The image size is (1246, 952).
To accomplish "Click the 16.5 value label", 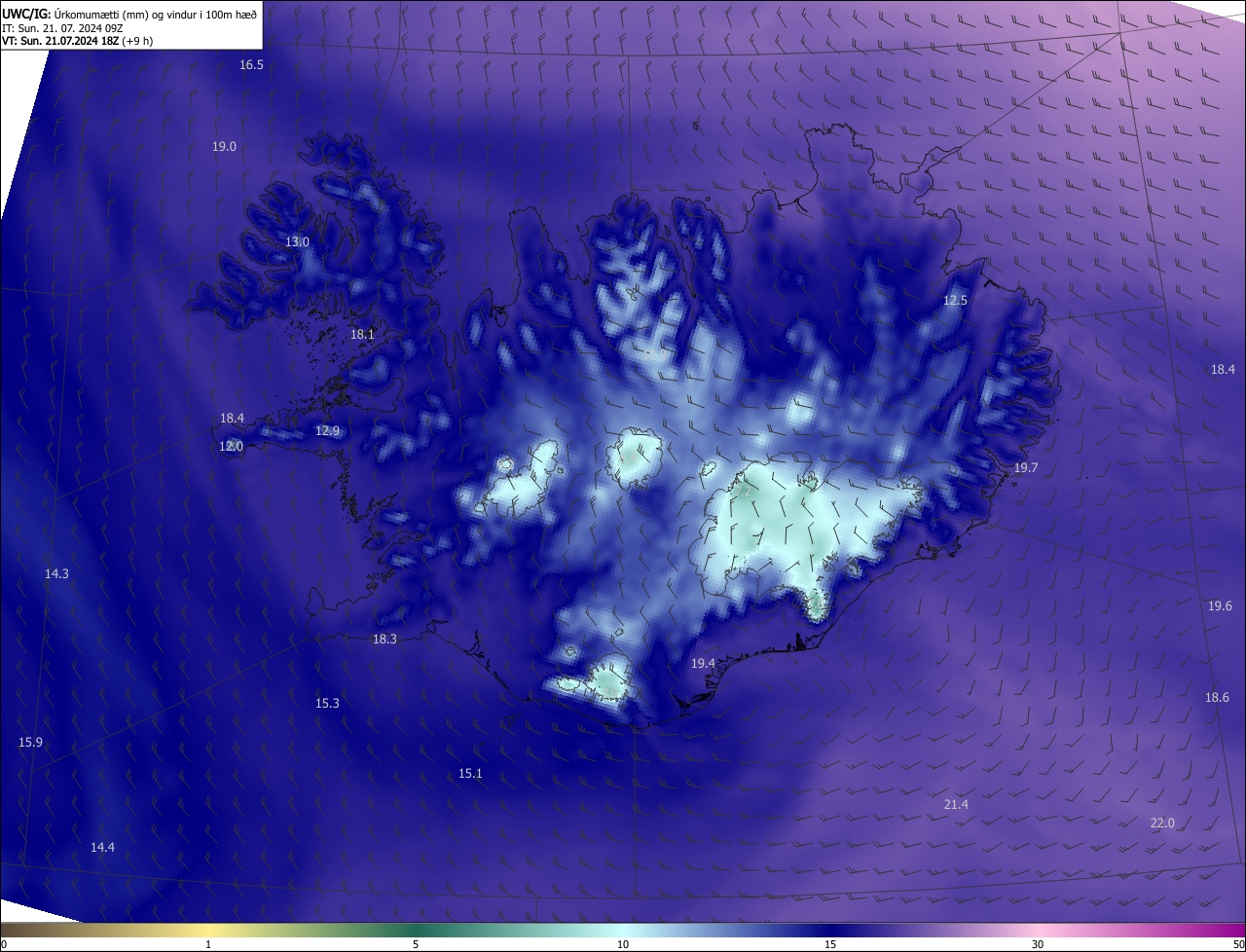I will (x=251, y=65).
